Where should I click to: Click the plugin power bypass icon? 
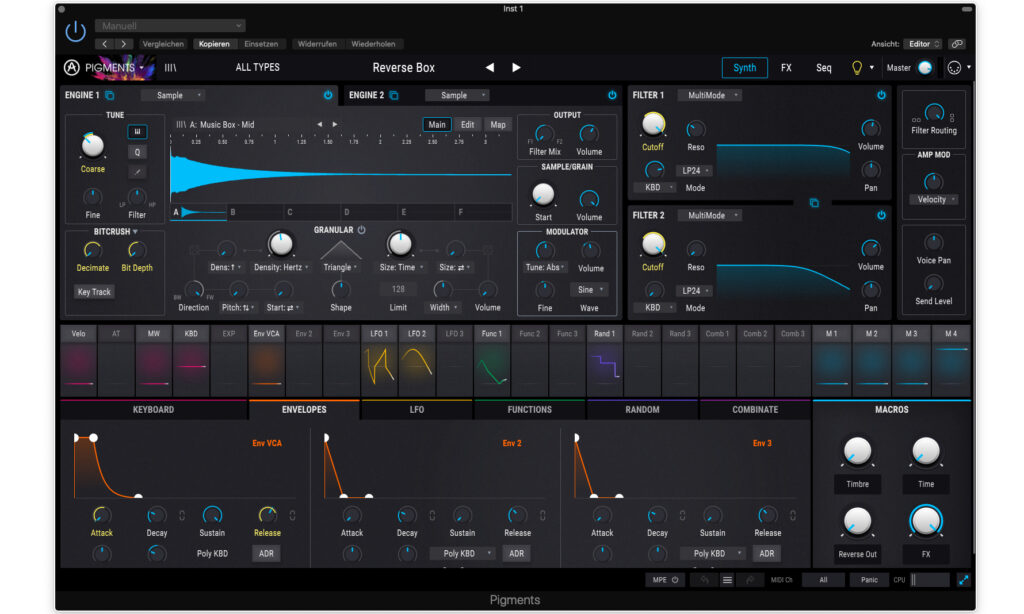(x=75, y=31)
